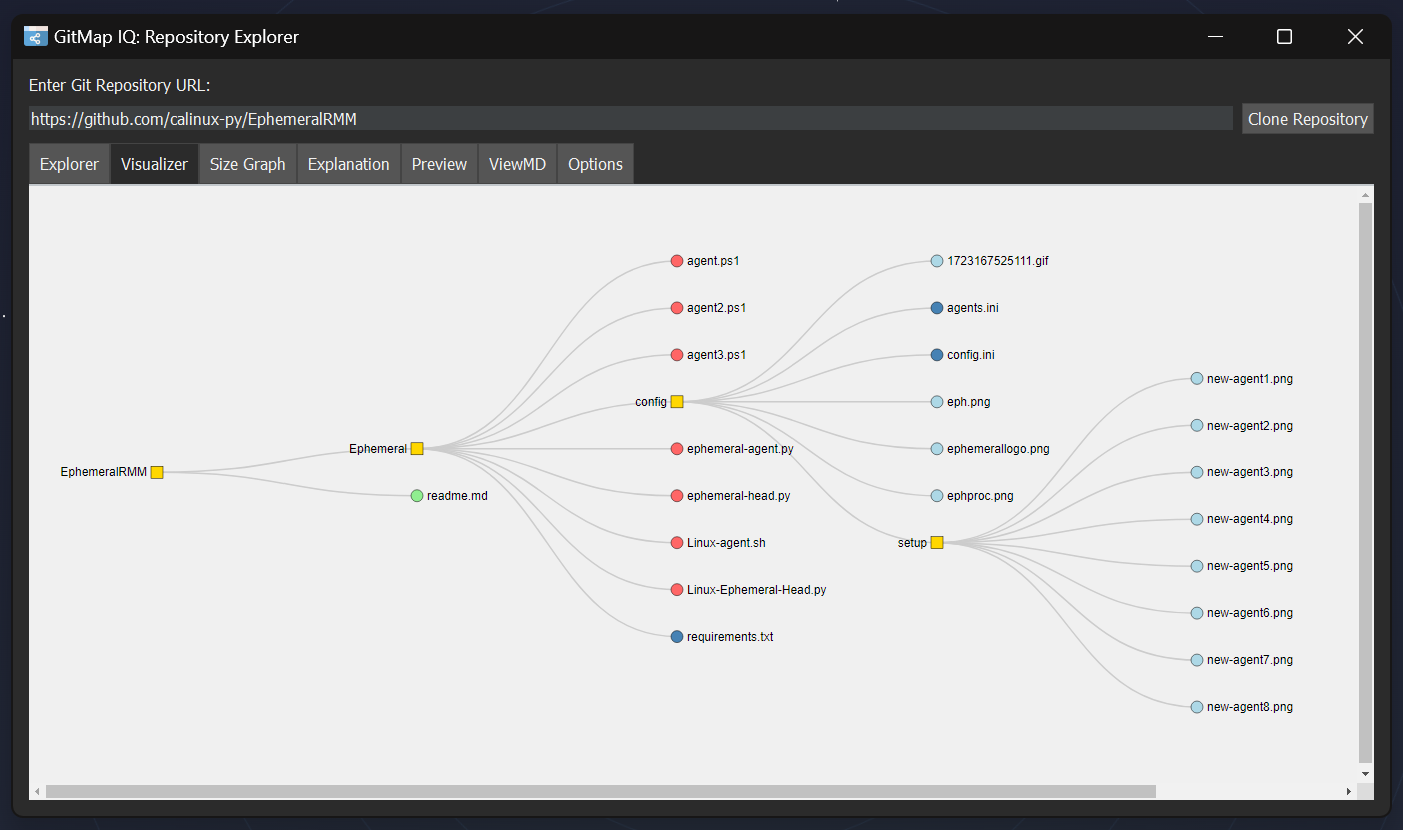Switch to the Visualizer tab
Image resolution: width=1403 pixels, height=830 pixels.
click(x=154, y=164)
